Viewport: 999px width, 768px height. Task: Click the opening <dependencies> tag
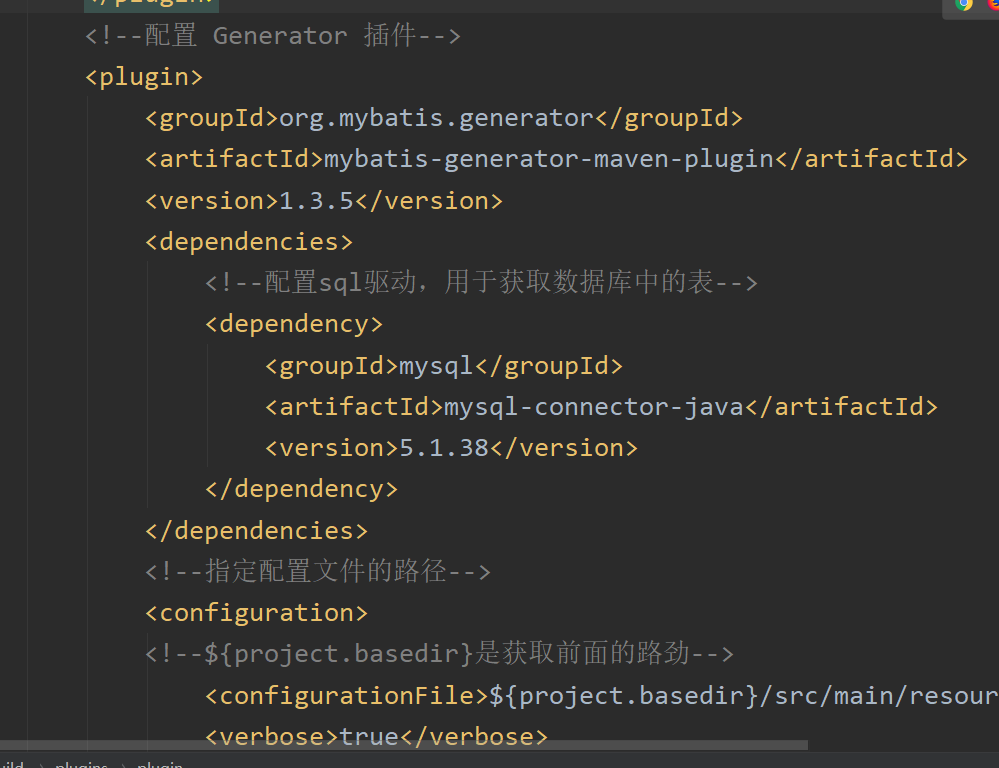(249, 242)
